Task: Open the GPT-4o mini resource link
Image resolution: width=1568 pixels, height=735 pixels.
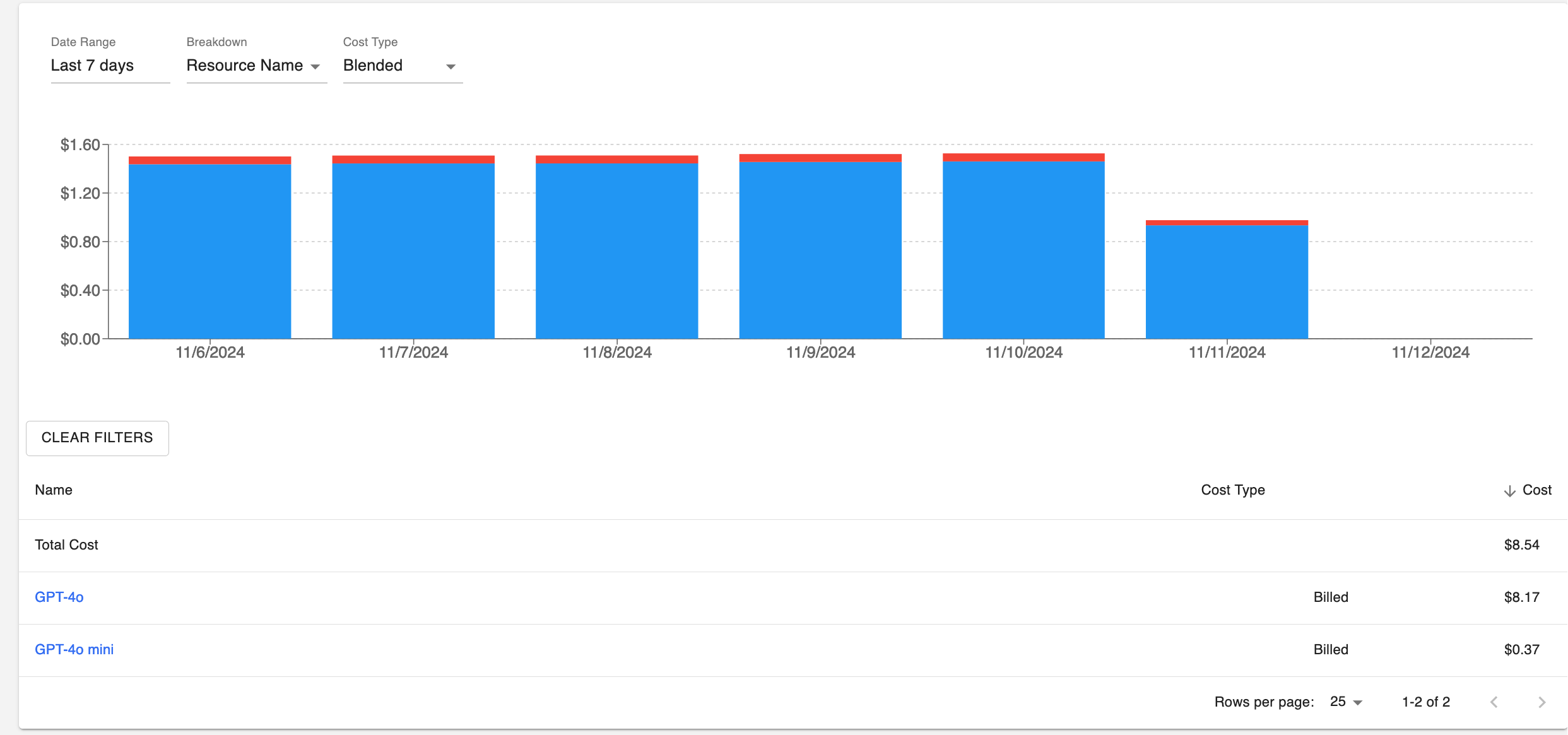Action: (x=74, y=649)
